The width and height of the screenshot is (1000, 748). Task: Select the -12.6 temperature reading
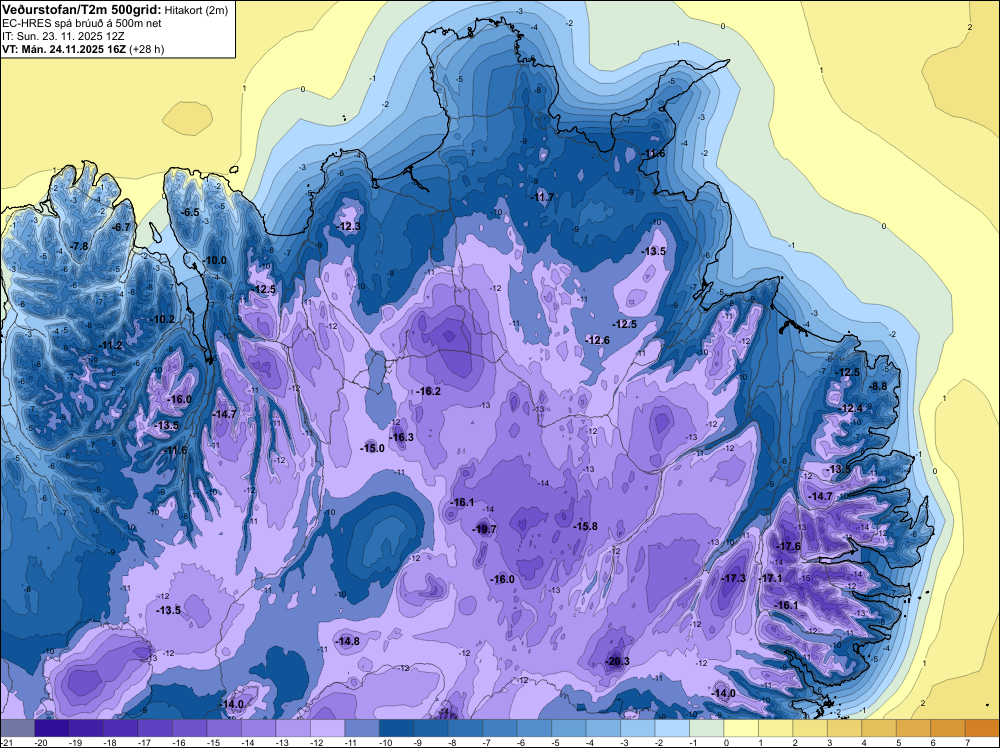(x=598, y=341)
